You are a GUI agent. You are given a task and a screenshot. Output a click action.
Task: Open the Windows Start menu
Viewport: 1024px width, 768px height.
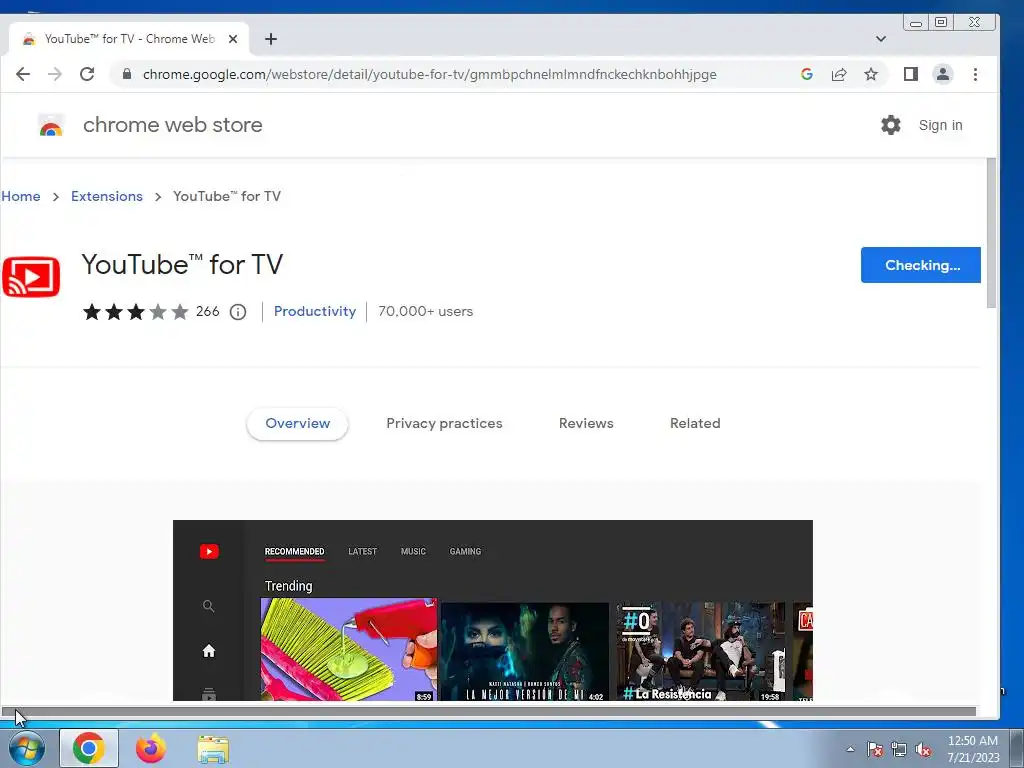(x=27, y=749)
